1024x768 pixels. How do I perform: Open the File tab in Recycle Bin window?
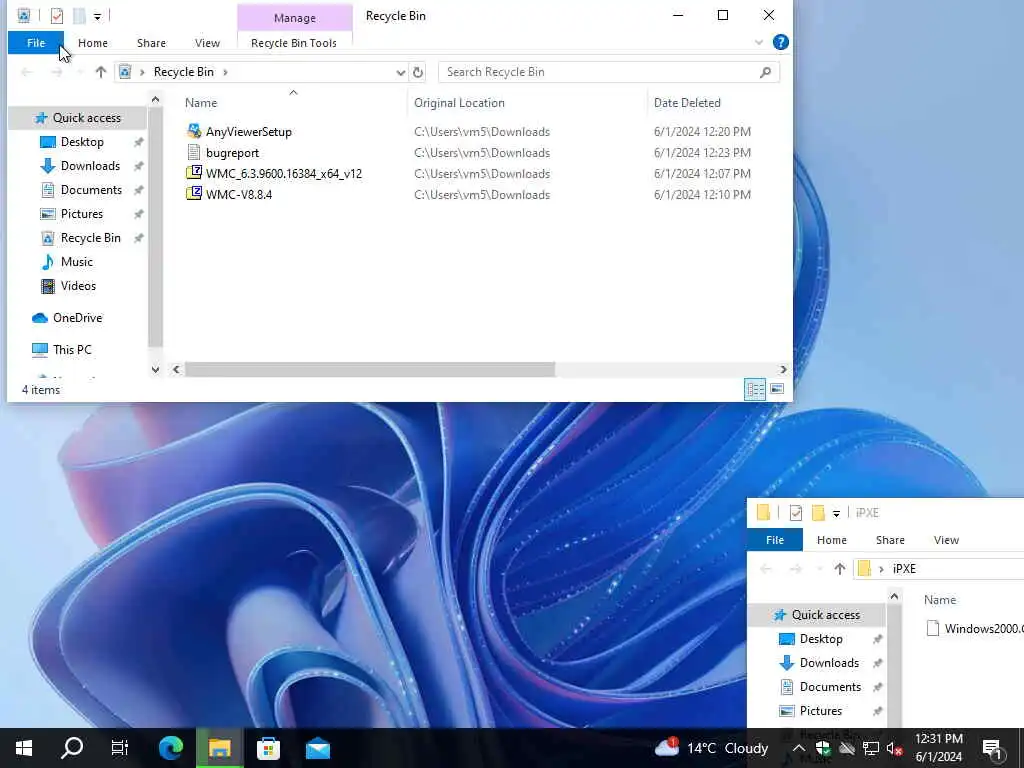pyautogui.click(x=36, y=43)
